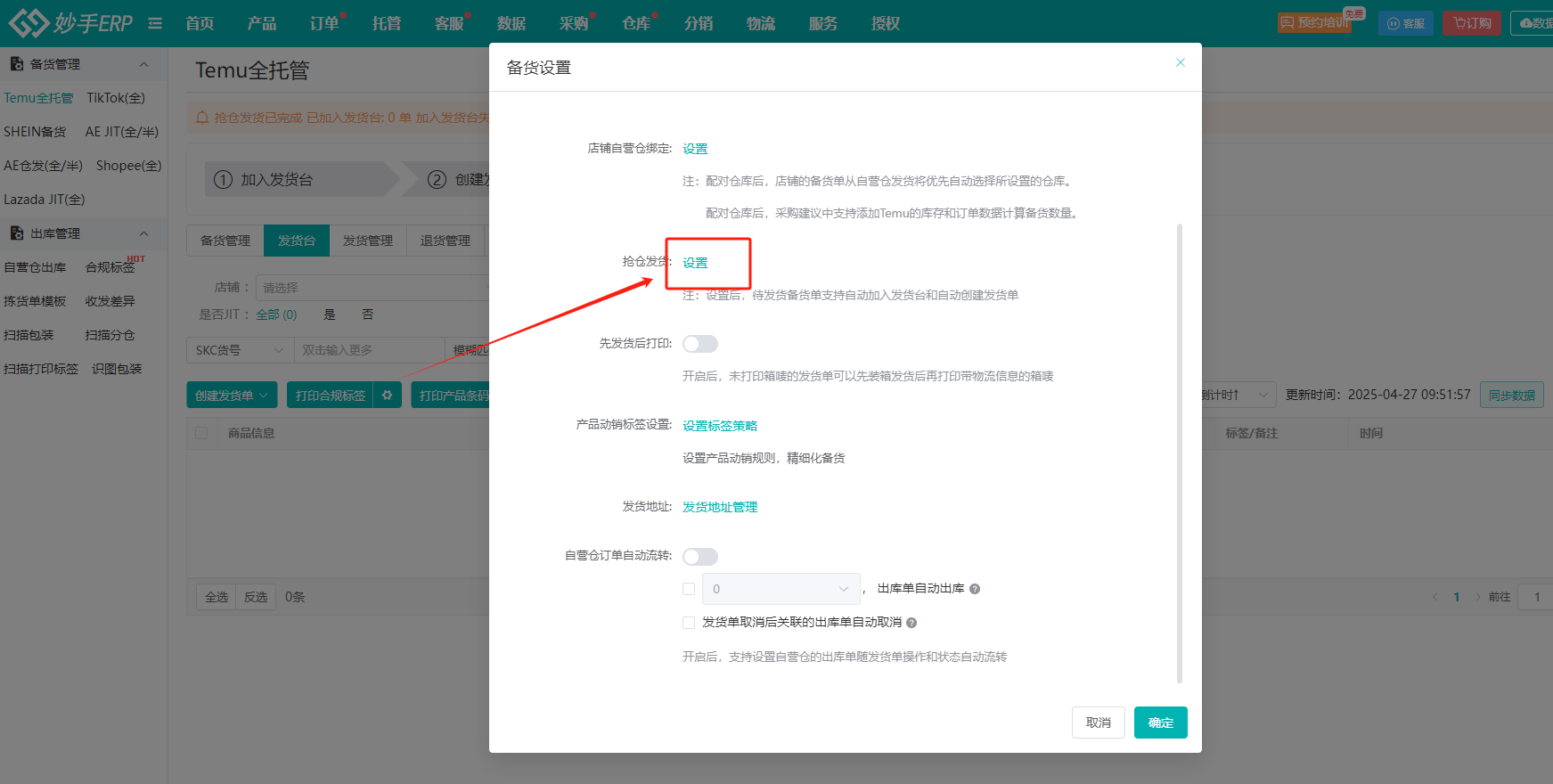Click the 反选 button
Screen dimensions: 1553x784
pos(256,597)
